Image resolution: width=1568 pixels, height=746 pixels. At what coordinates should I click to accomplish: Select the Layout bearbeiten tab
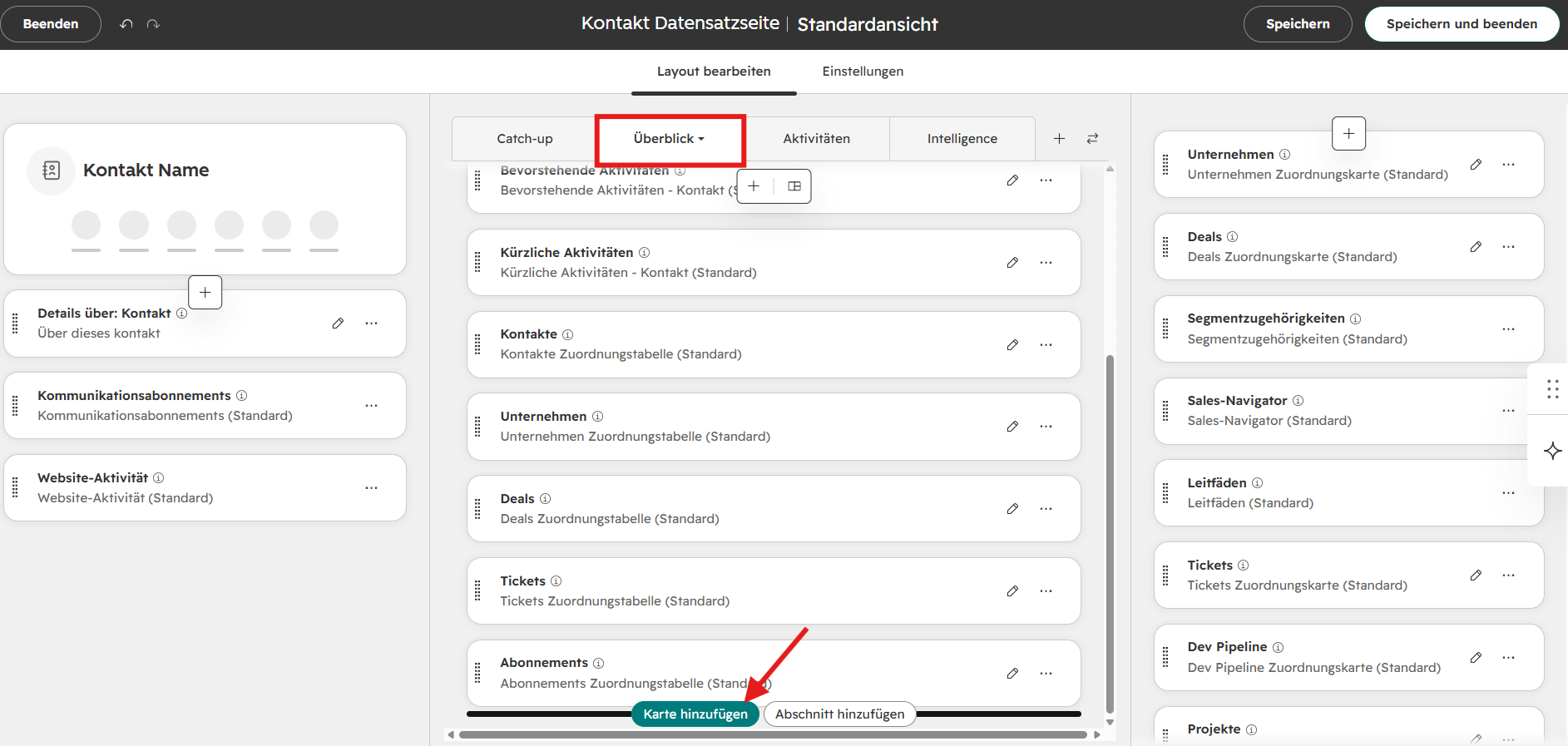pyautogui.click(x=714, y=72)
